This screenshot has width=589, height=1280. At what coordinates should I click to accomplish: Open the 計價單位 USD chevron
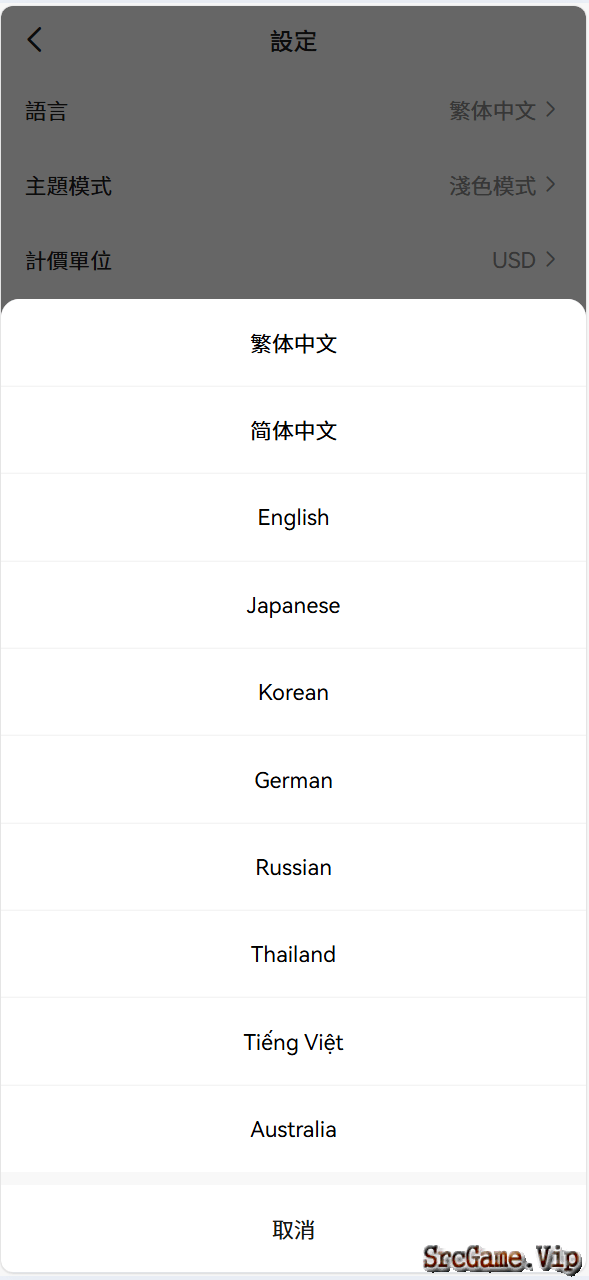pos(551,260)
